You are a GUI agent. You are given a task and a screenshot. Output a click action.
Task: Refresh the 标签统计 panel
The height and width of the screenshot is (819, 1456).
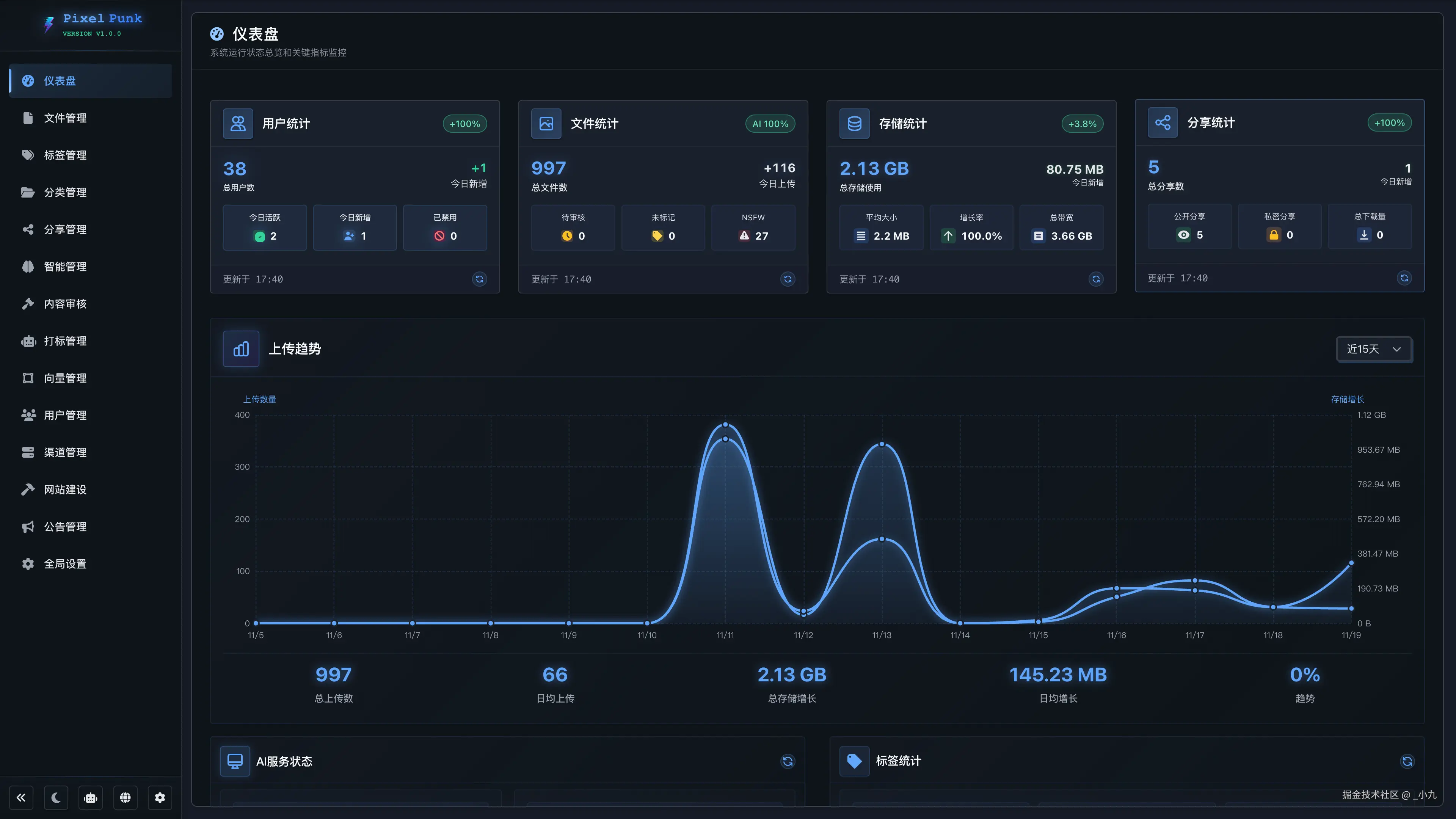click(x=1407, y=761)
